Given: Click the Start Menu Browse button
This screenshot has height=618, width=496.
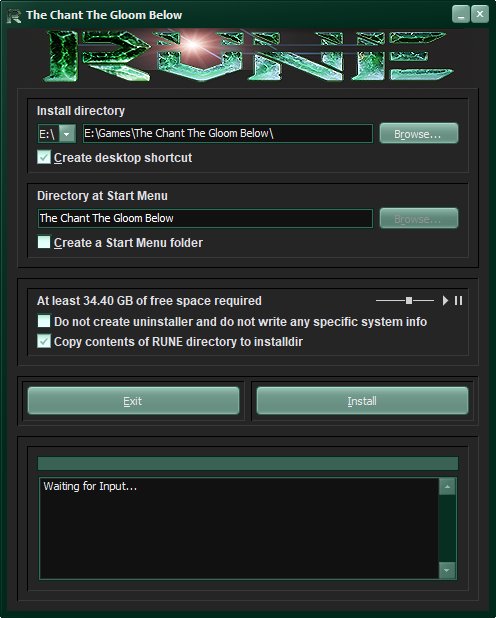Looking at the screenshot, I should coord(419,218).
